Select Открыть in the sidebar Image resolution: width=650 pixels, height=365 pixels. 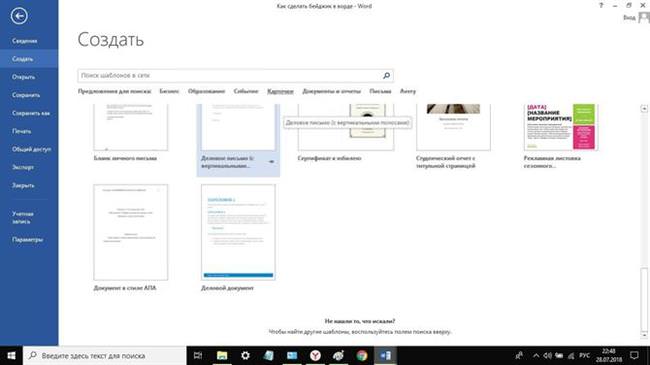[23, 77]
